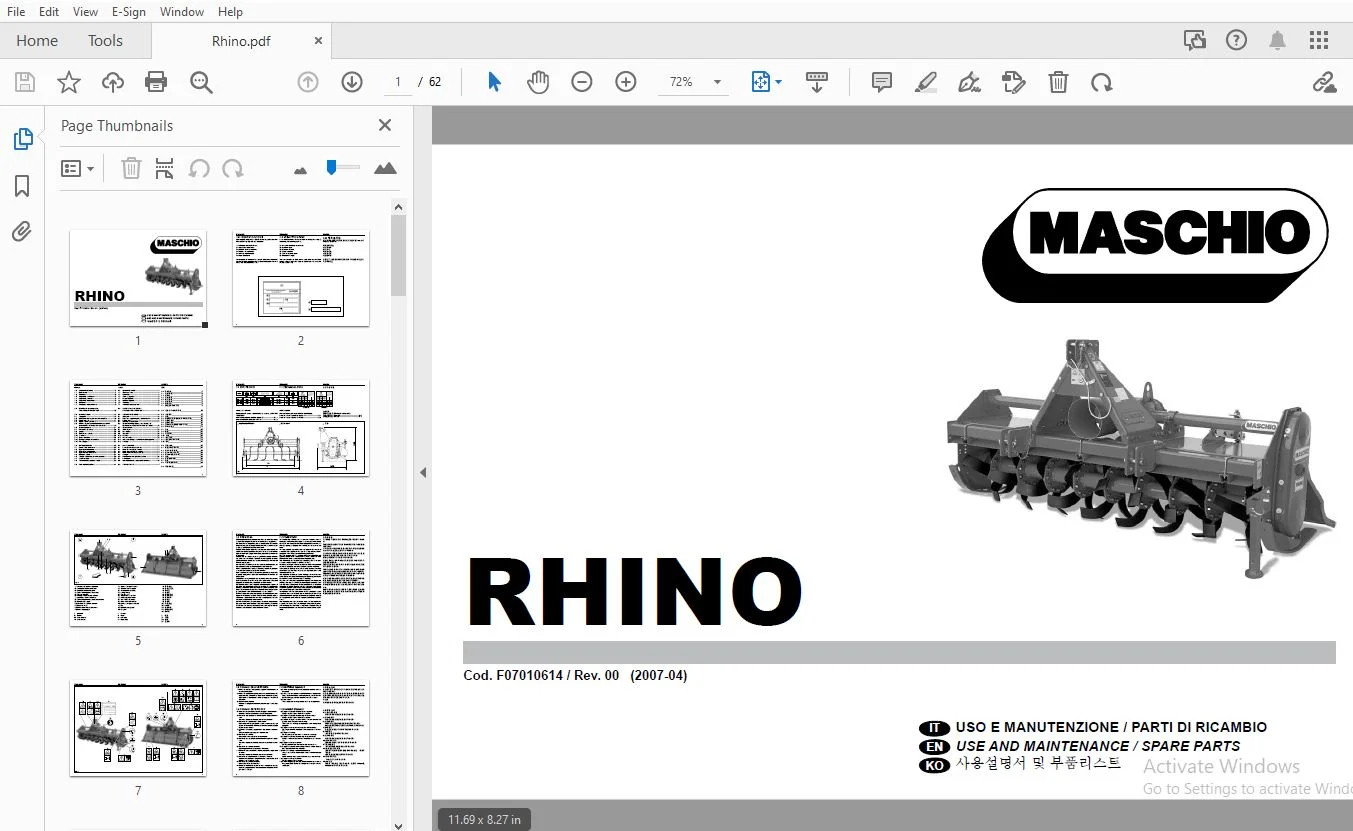Open the E-Sign menu
This screenshot has width=1353, height=831.
tap(128, 12)
